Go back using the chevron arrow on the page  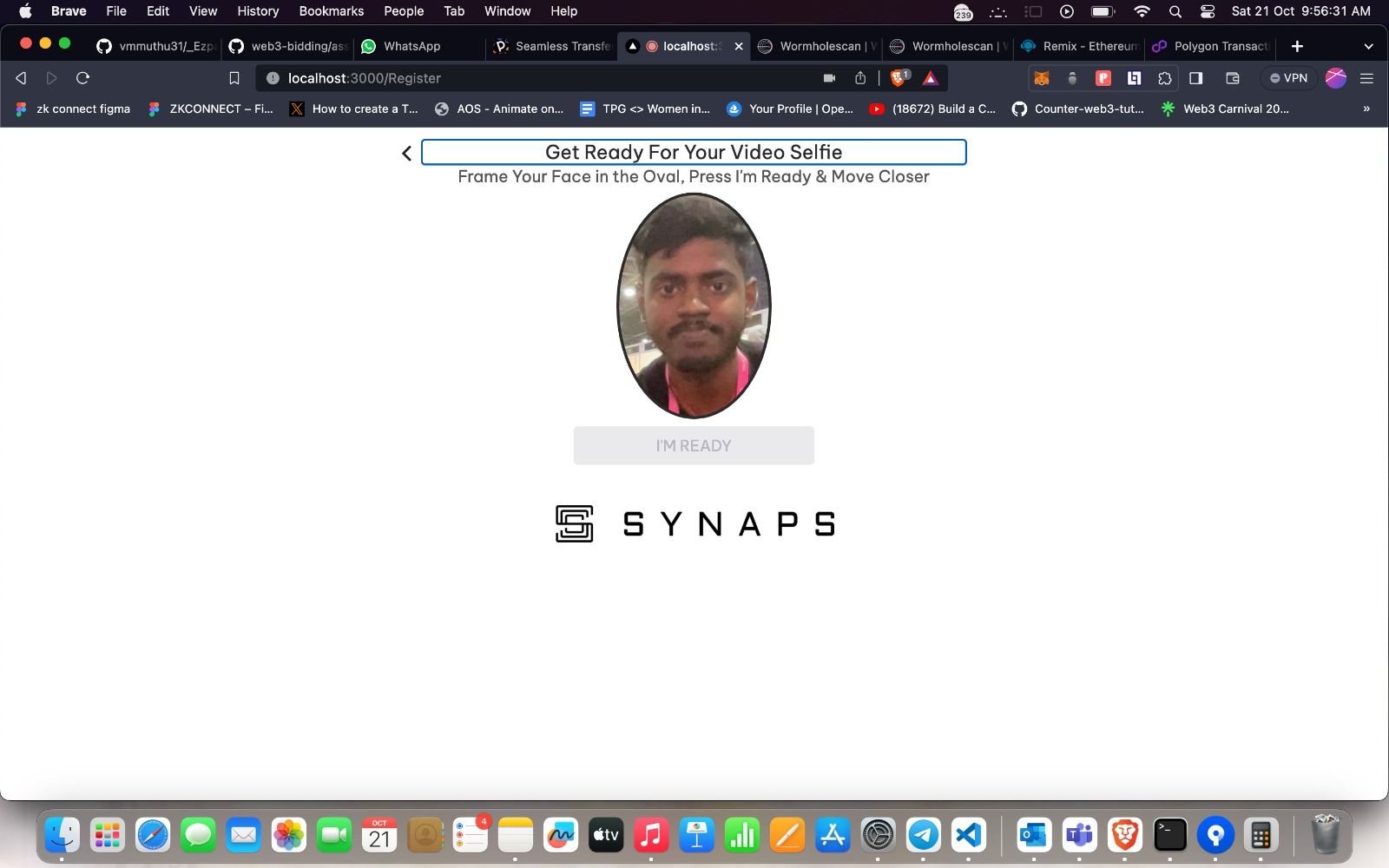(406, 154)
